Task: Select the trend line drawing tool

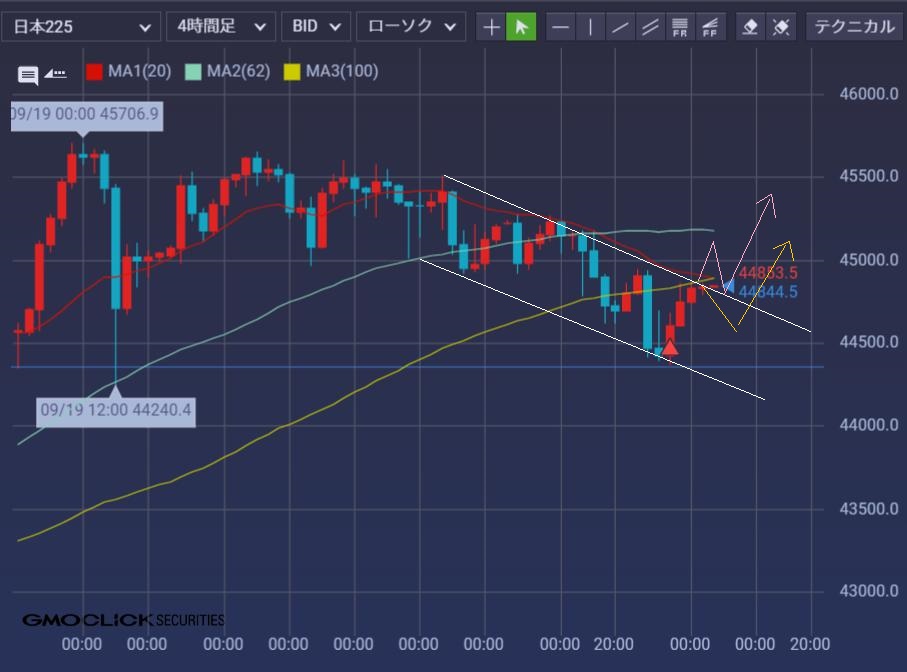Action: 620,27
